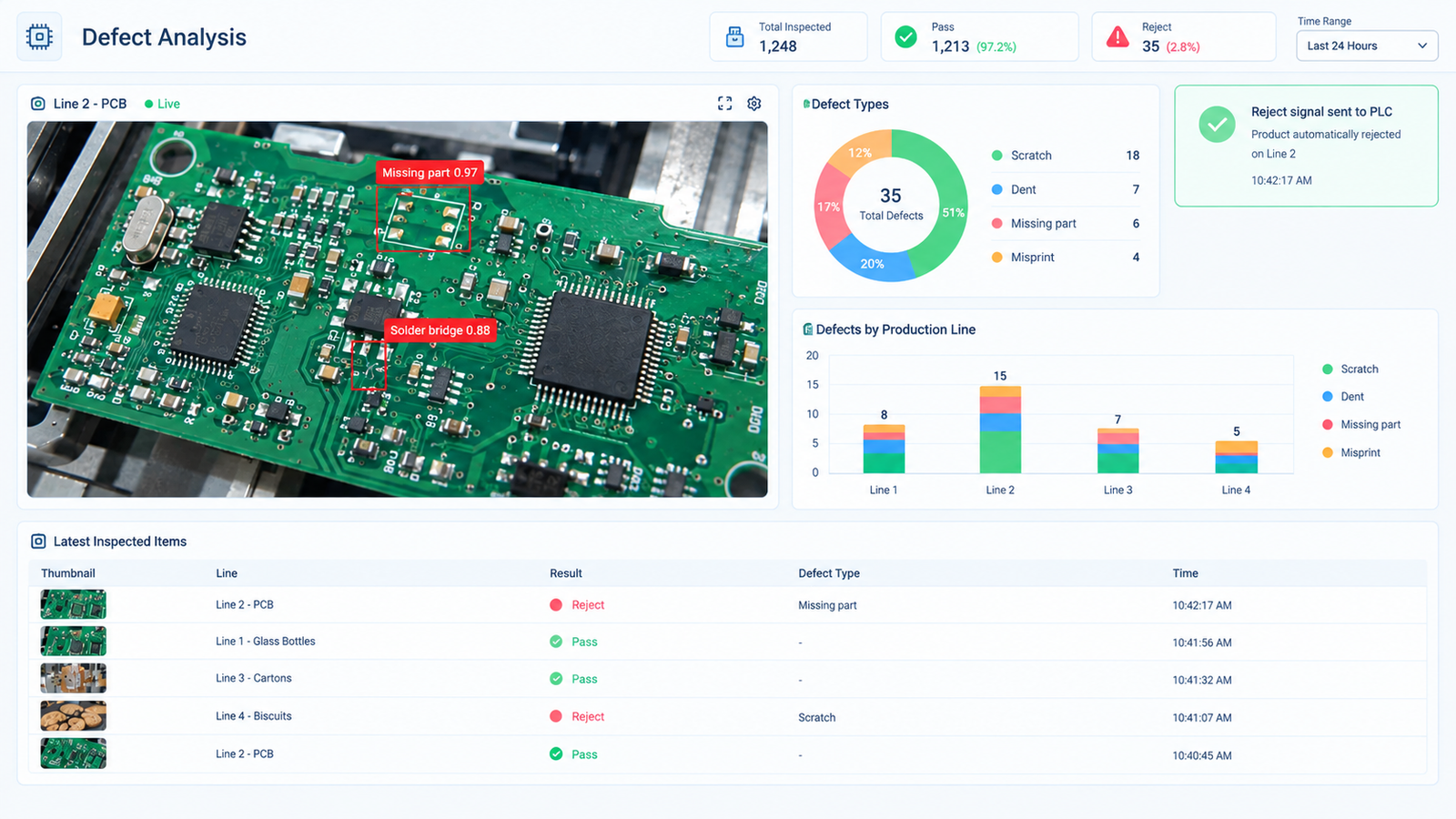Click the Pass icon in Glass Bottles row

click(x=556, y=642)
